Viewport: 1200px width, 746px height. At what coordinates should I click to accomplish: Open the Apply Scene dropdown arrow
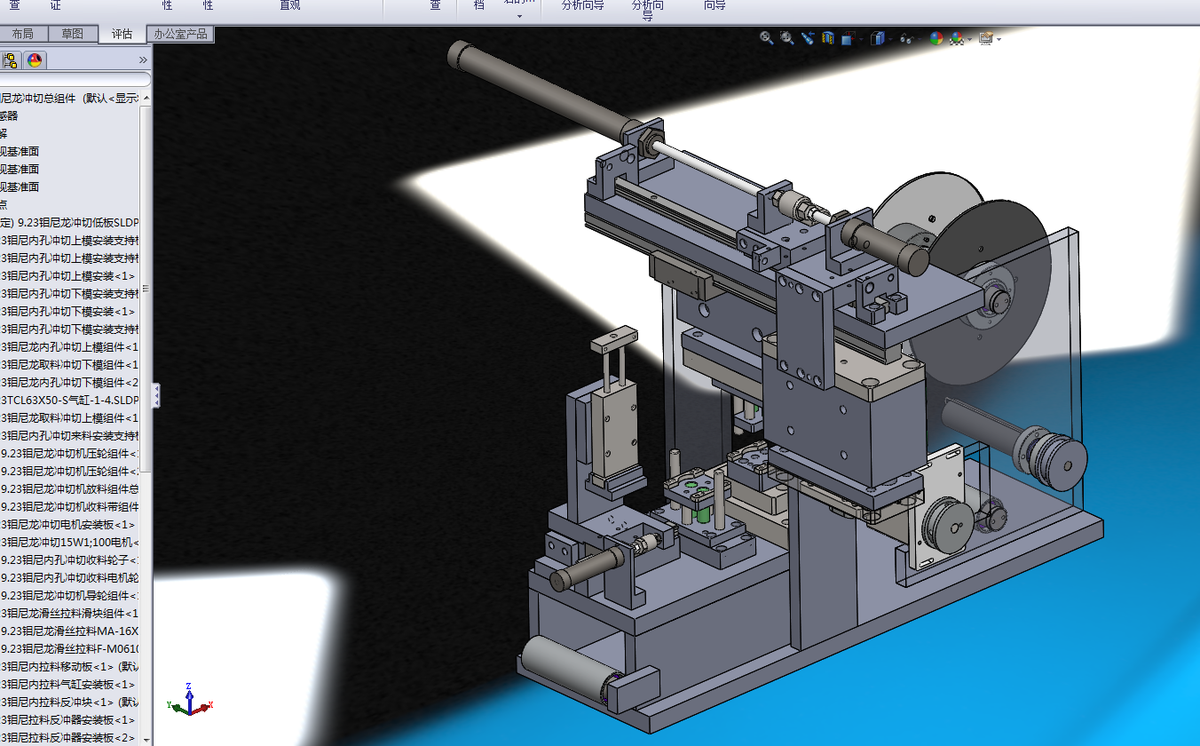click(x=970, y=39)
